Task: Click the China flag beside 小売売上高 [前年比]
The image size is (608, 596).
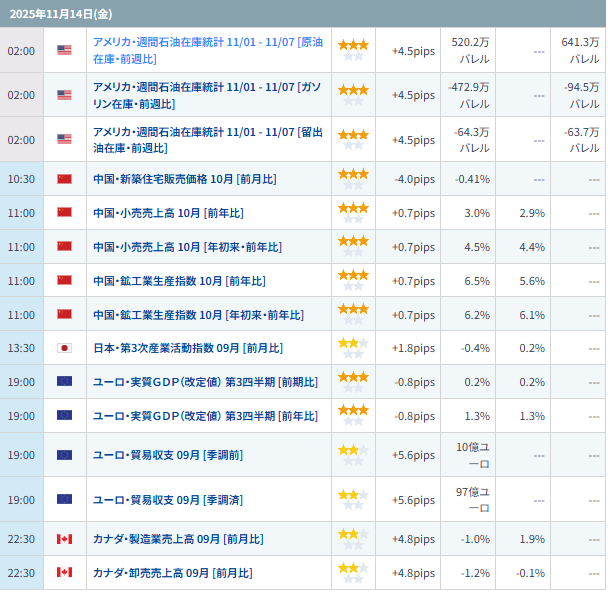Action: (x=65, y=213)
